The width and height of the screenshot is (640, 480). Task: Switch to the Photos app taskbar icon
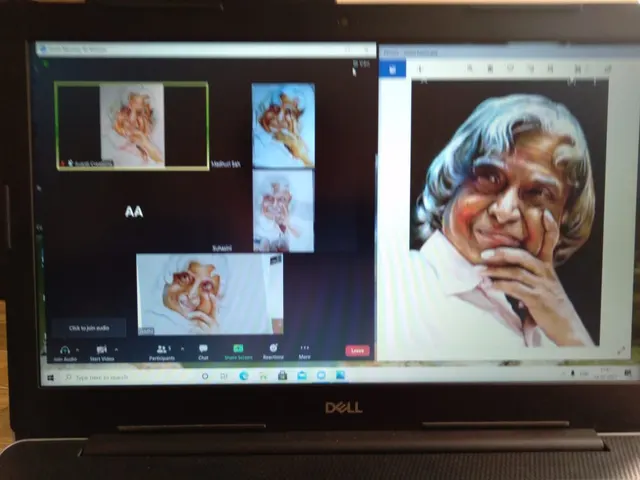click(340, 375)
